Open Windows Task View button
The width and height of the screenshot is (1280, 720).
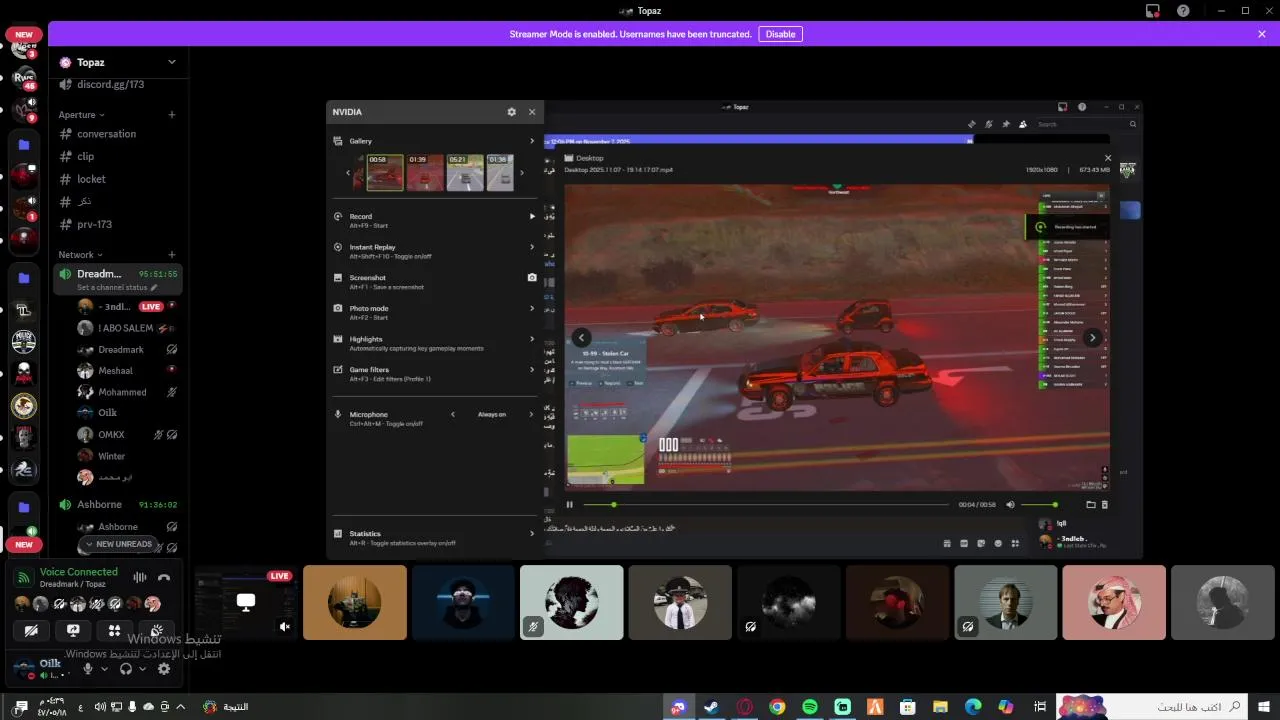1039,707
